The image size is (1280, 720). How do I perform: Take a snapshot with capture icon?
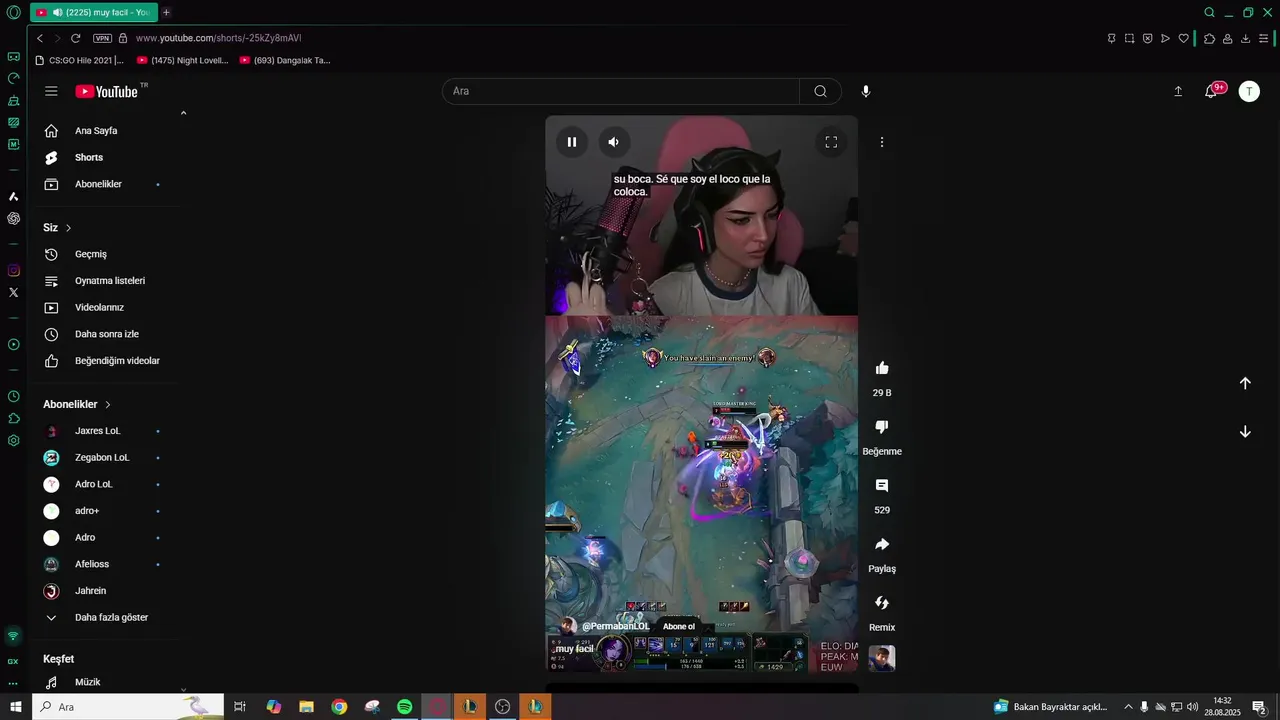[x=1129, y=38]
